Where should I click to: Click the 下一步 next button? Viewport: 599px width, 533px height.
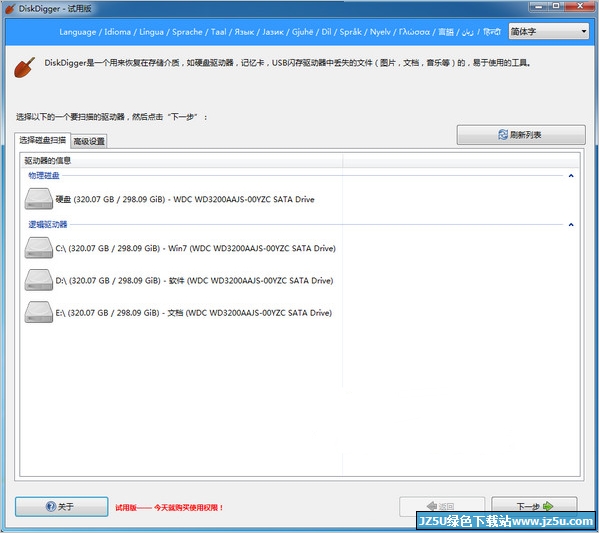[x=534, y=507]
